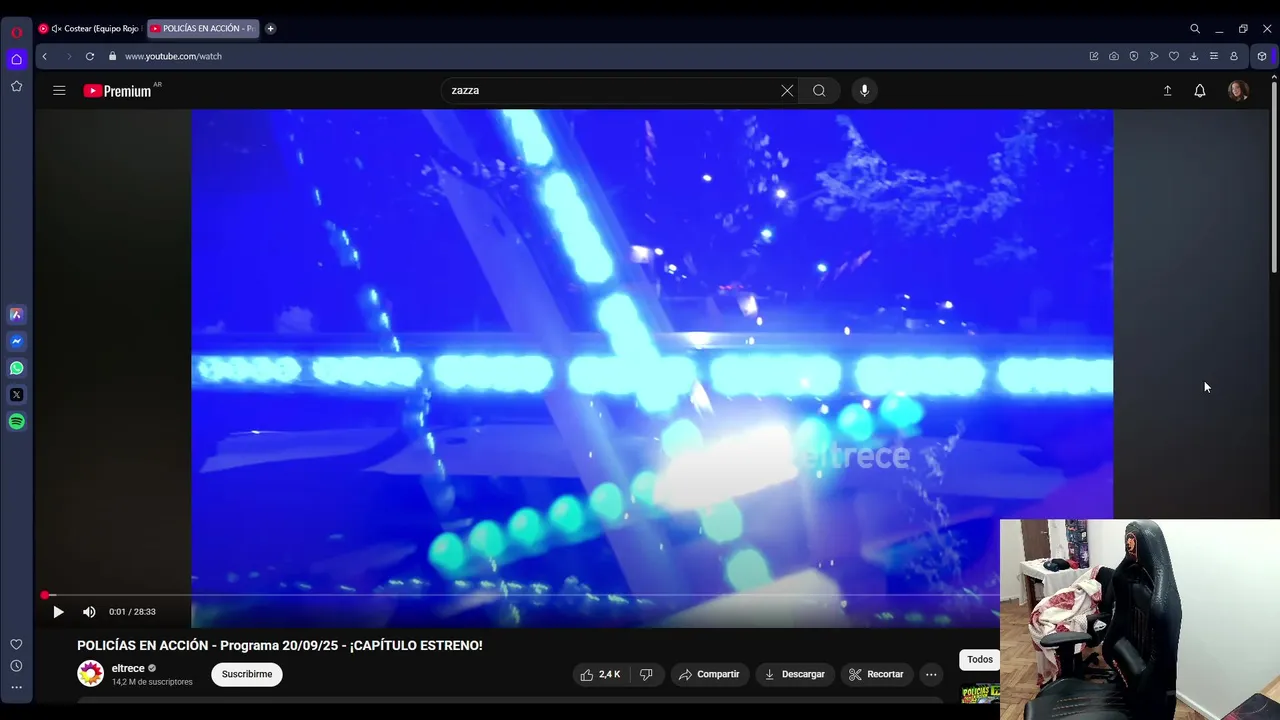Start voice search with microphone
The height and width of the screenshot is (720, 1280).
click(864, 90)
